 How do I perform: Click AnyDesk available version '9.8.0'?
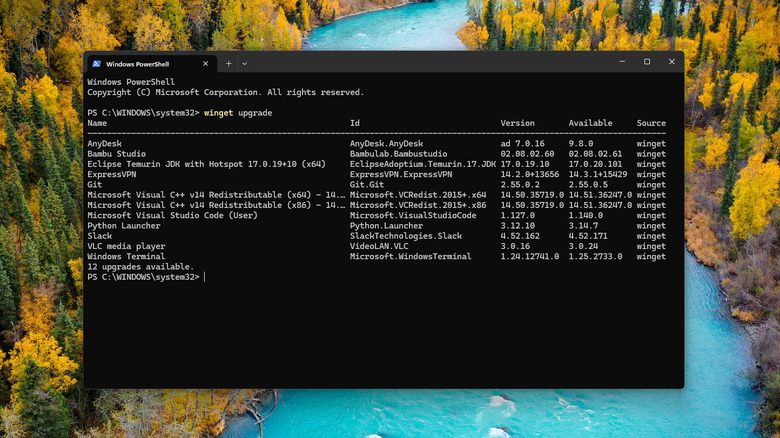[581, 143]
